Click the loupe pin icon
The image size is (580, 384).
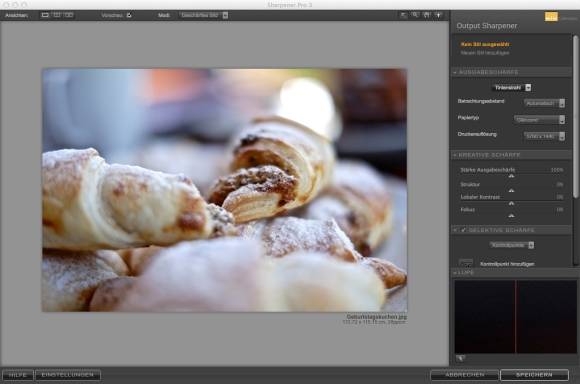tap(461, 358)
